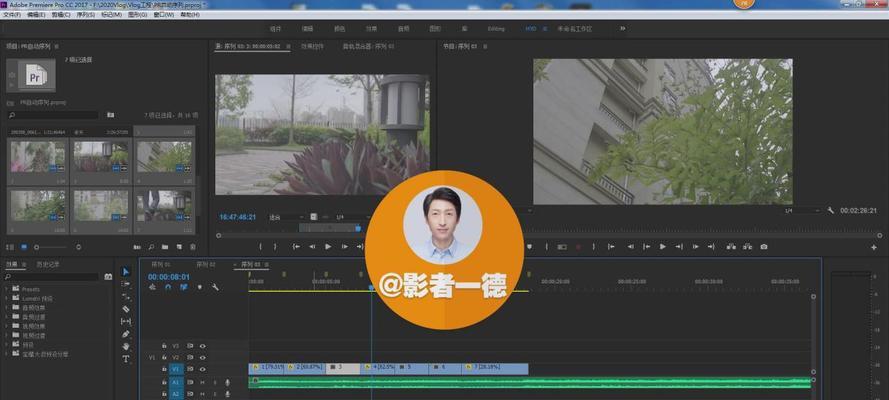Toggle lock on track V1

(x=164, y=369)
